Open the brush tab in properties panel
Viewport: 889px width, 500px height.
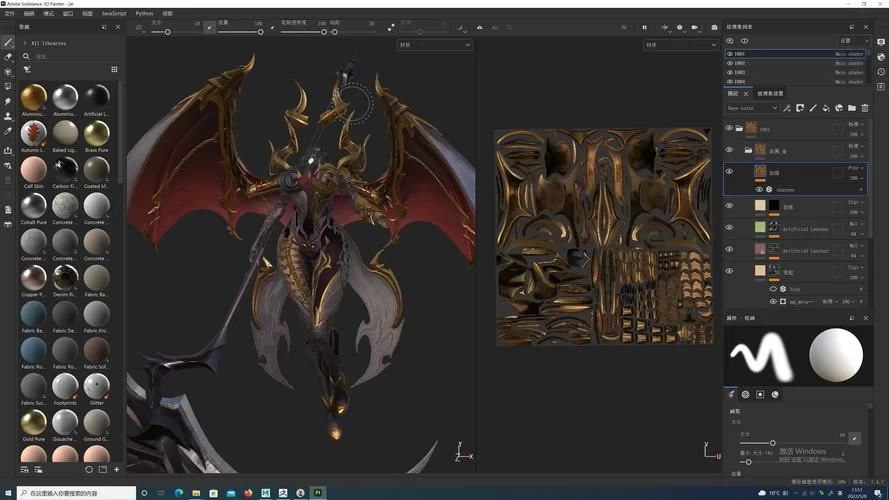(731, 395)
